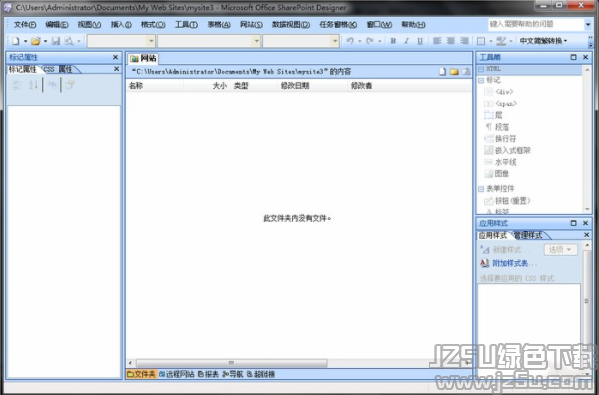Click the horizontal scrollbar in file list
The height and width of the screenshot is (395, 599).
[231, 363]
